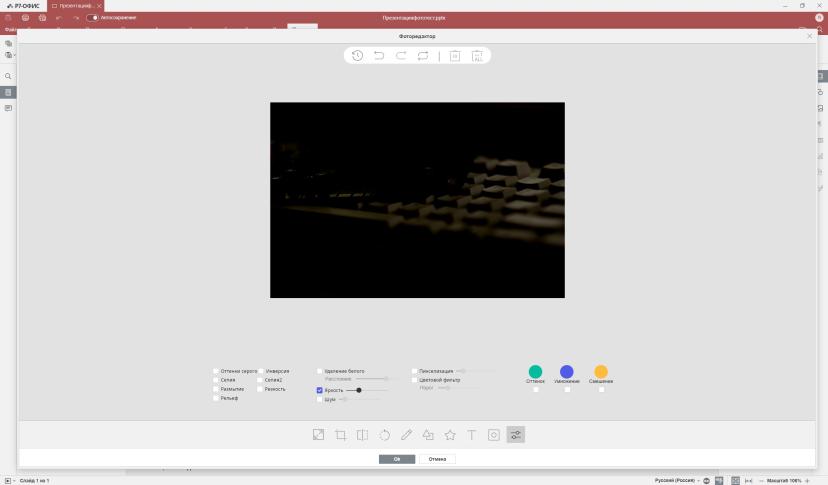The width and height of the screenshot is (828, 485).
Task: Select the star Icon tool
Action: 450,435
